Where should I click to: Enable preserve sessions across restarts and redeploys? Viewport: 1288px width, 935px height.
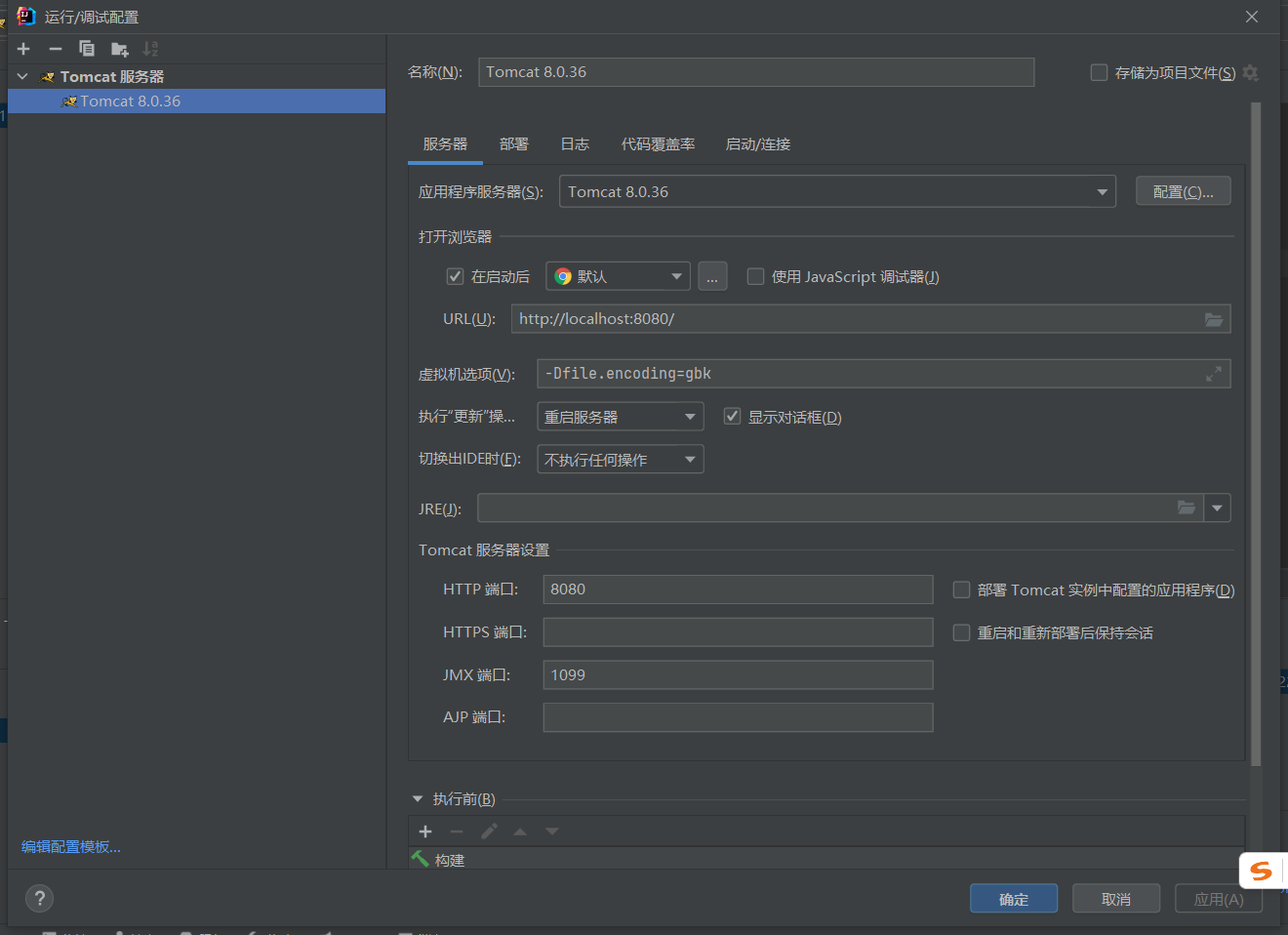(961, 632)
